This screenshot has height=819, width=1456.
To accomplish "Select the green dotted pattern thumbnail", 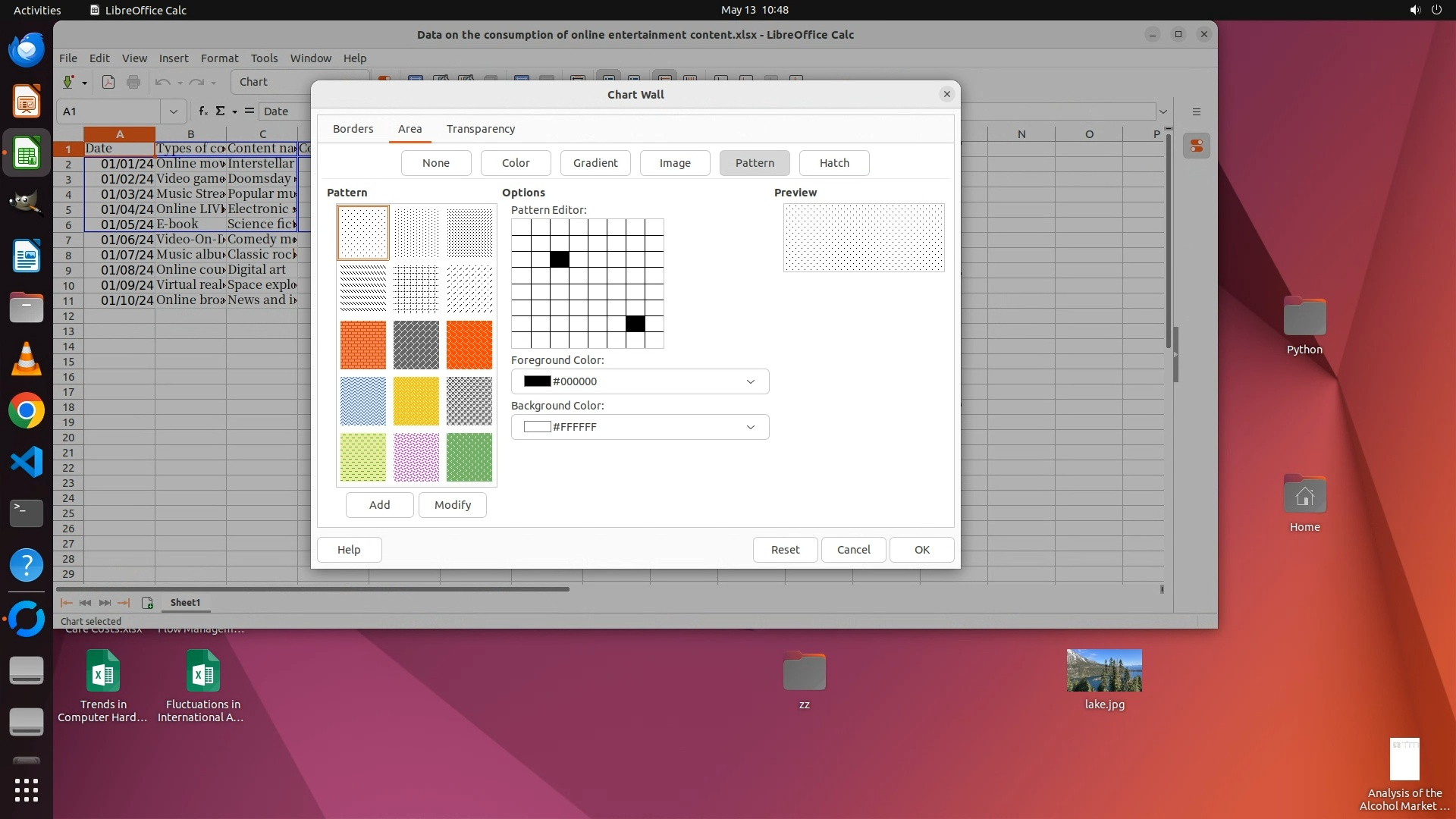I will click(x=469, y=457).
